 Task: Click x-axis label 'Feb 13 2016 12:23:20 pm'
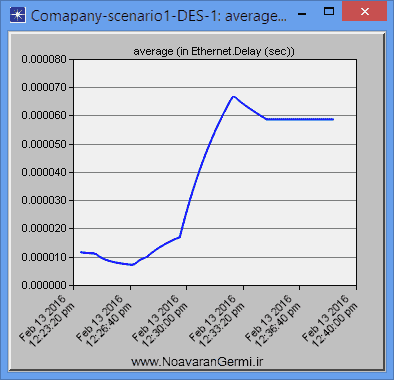47,320
